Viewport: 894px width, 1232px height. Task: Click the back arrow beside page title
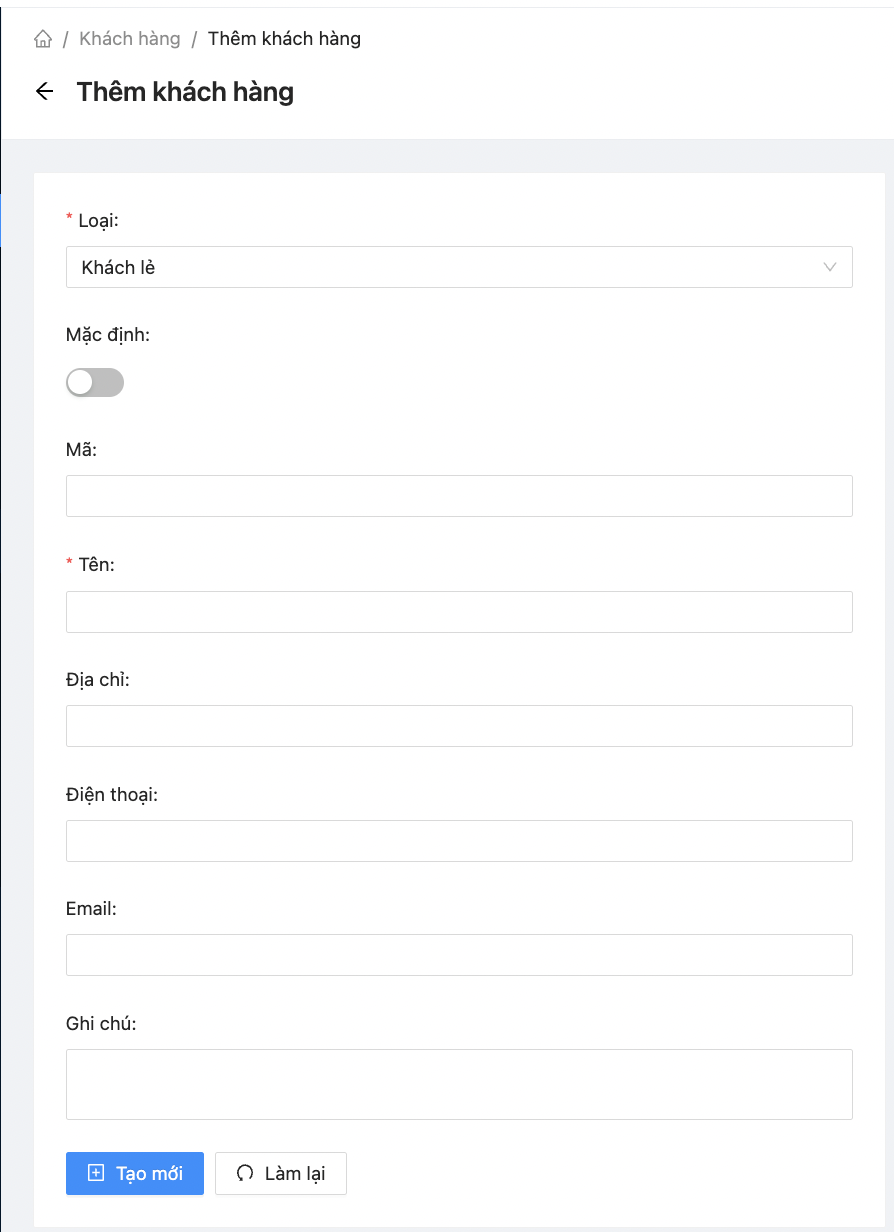point(44,92)
